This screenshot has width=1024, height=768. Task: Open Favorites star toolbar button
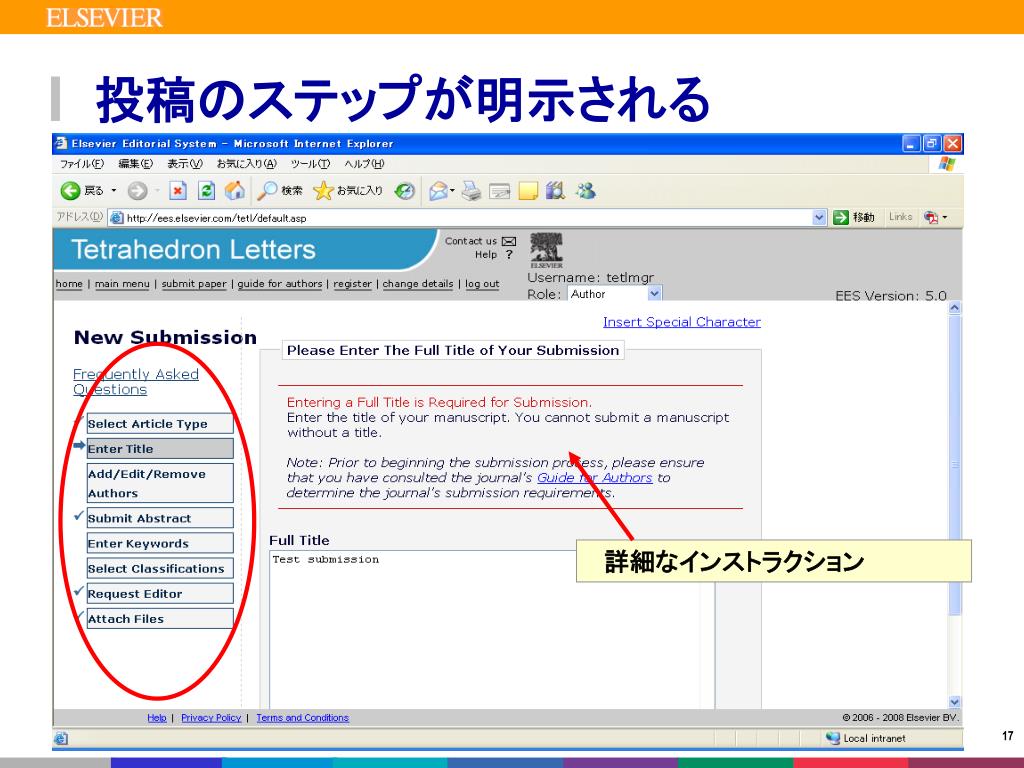coord(347,191)
